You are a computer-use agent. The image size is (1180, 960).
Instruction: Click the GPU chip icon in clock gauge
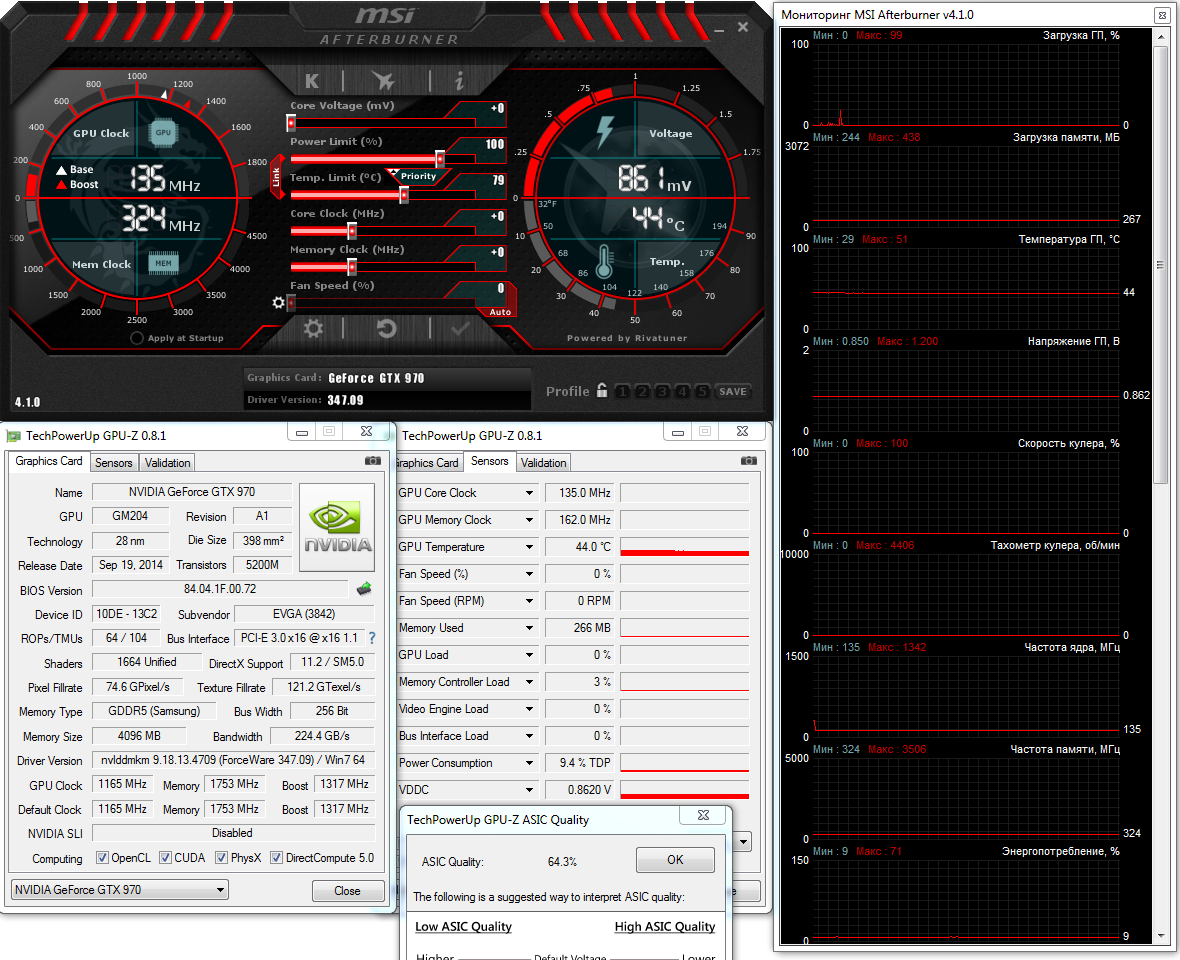click(163, 132)
